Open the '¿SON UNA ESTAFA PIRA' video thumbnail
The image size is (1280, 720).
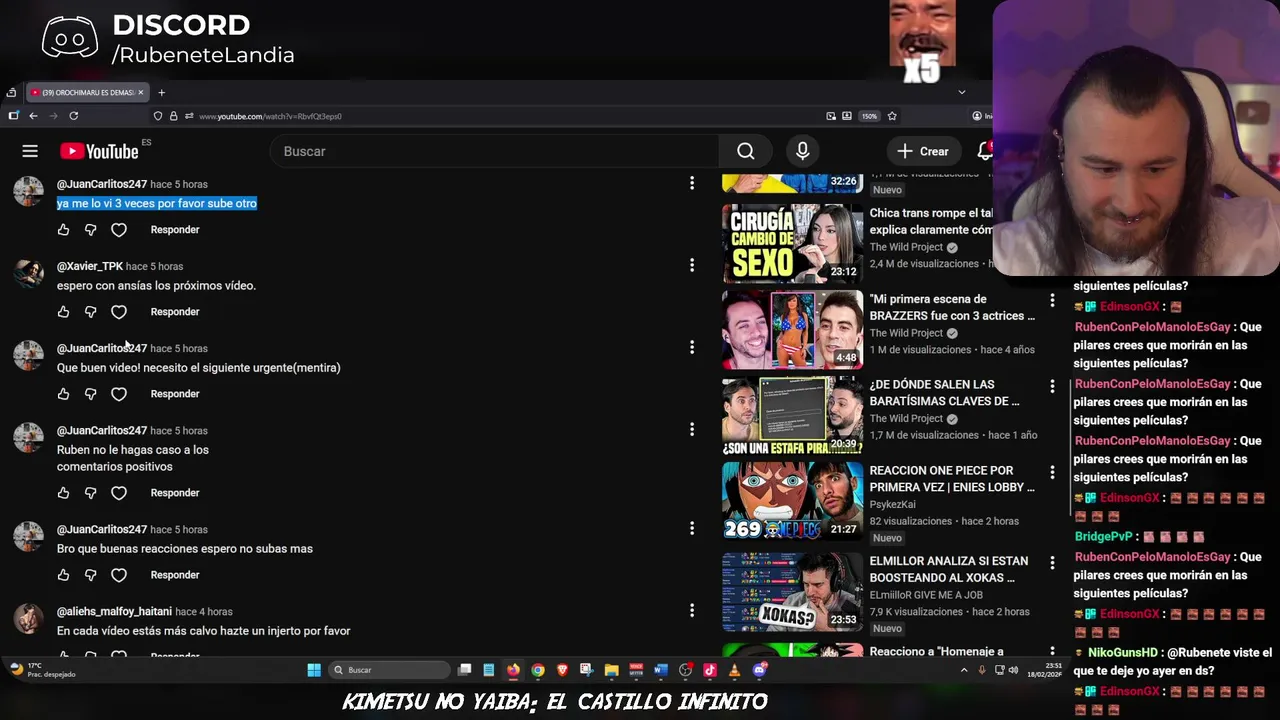792,415
